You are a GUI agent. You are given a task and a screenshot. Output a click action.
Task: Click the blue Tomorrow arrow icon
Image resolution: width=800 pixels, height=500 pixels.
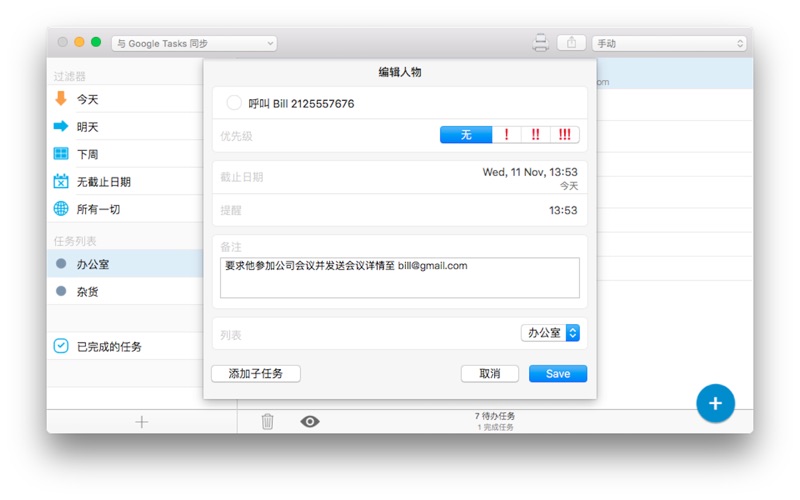tap(61, 126)
